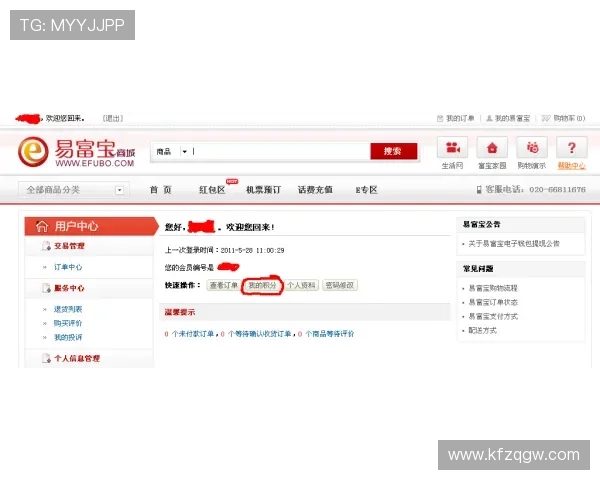Screen dimensions: 600x480
Task: Click the 个人信息管理 document icon
Action: tap(46, 358)
